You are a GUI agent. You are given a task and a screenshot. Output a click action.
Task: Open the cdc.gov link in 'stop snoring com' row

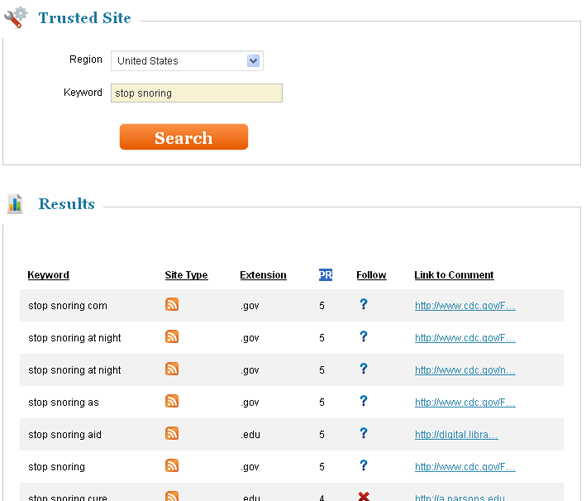point(465,306)
